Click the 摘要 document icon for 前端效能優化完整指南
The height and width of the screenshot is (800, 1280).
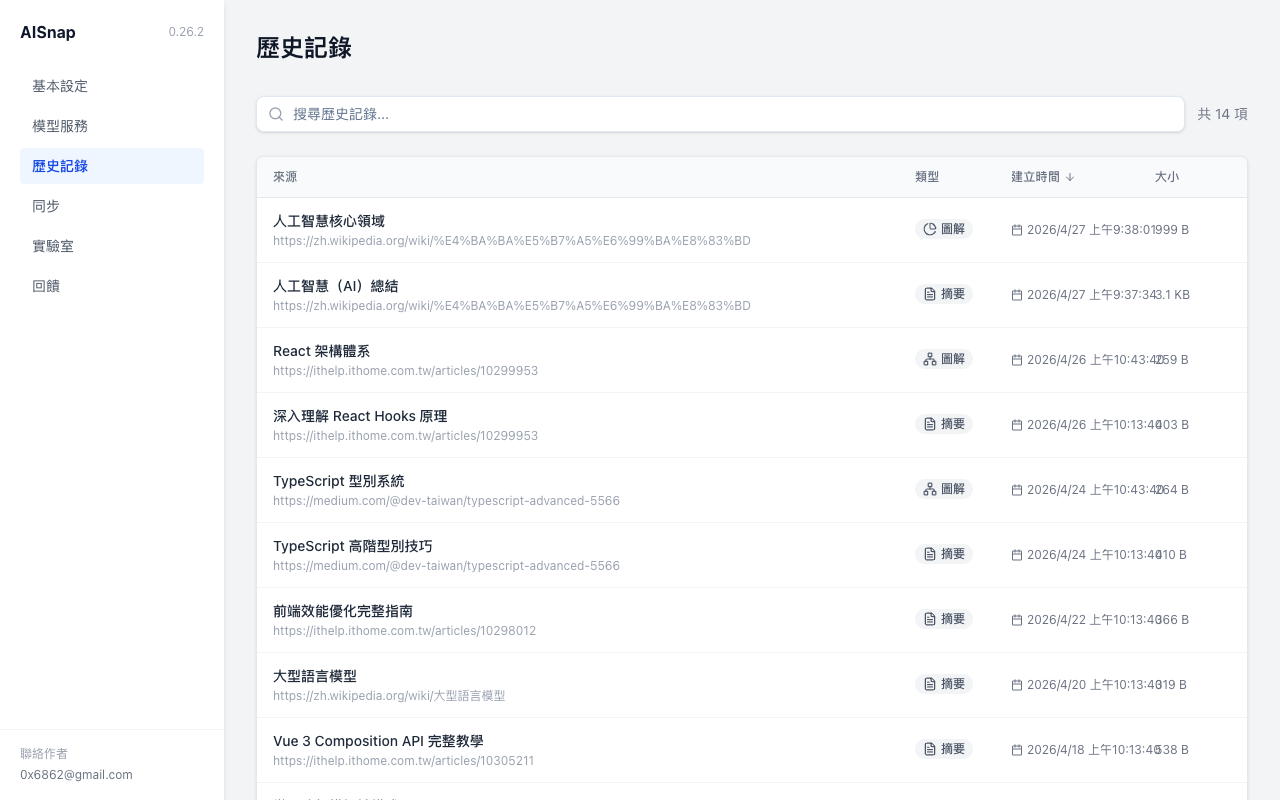tap(929, 619)
